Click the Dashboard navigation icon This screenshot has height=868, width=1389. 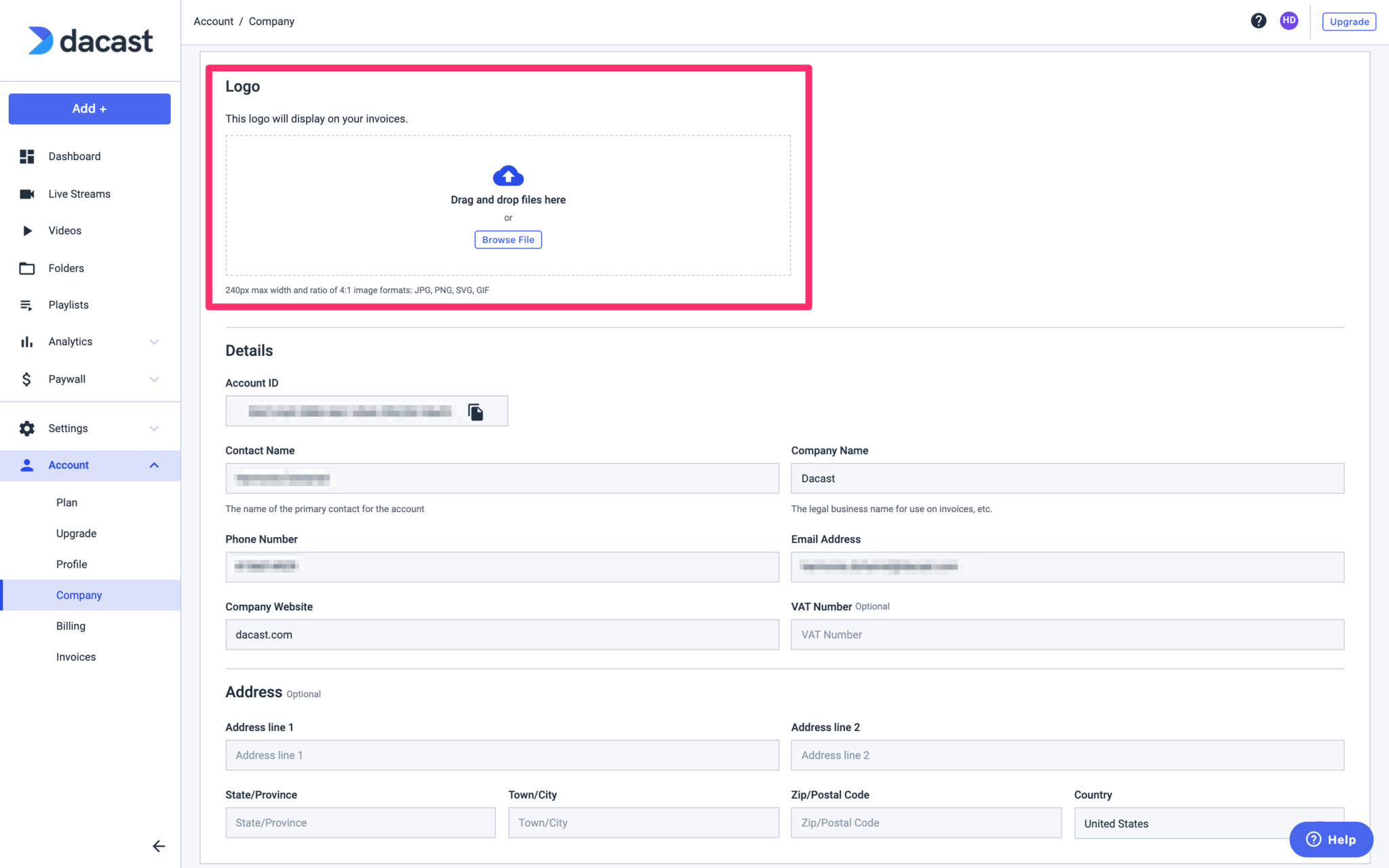coord(26,156)
